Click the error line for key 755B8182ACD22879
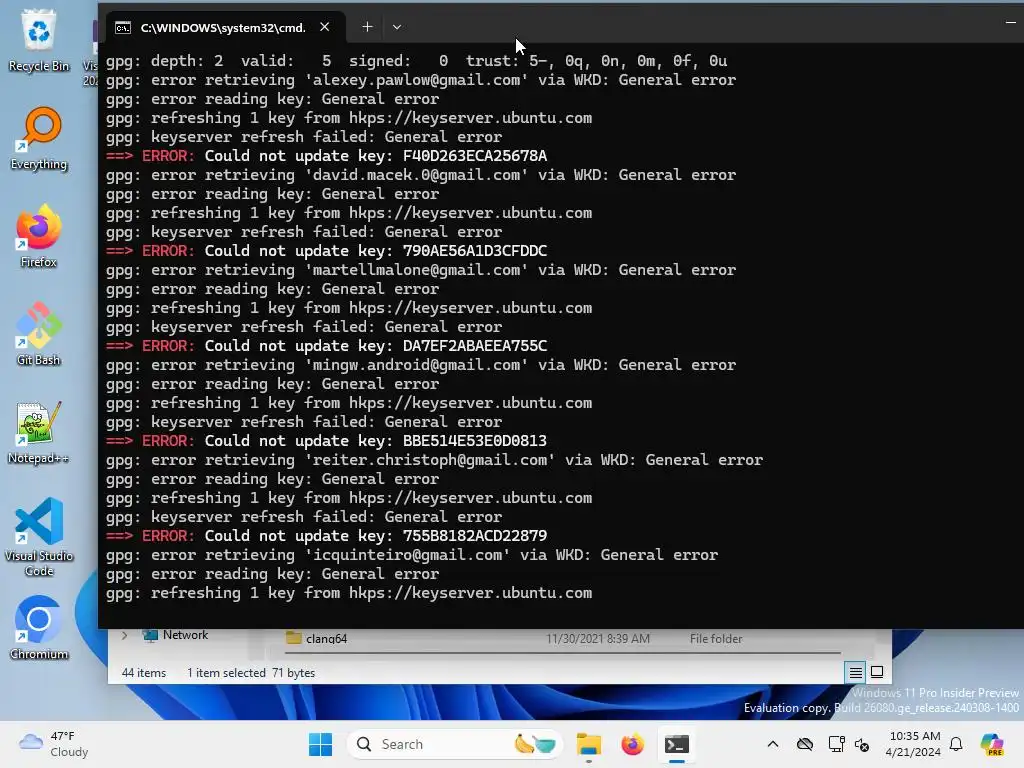This screenshot has height=768, width=1024. pyautogui.click(x=327, y=536)
